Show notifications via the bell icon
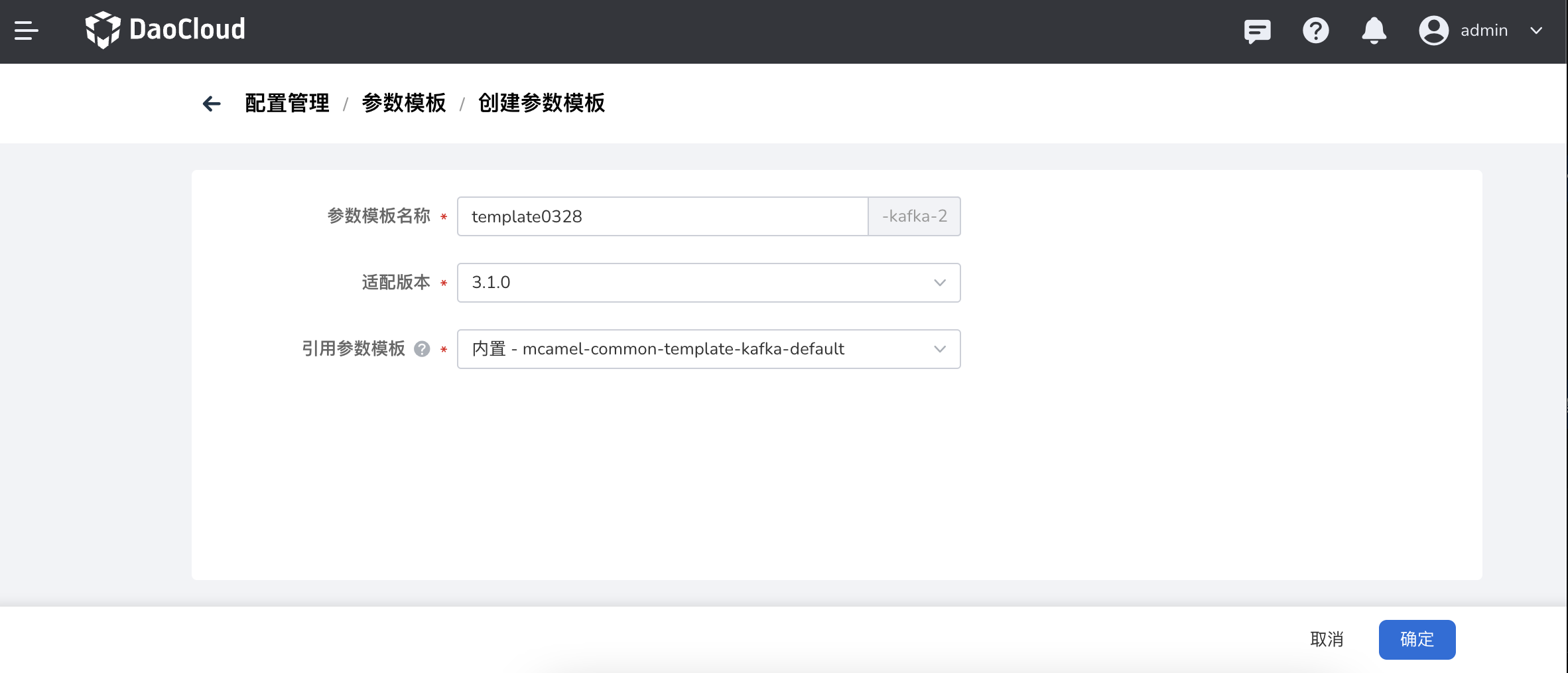The width and height of the screenshot is (1568, 673). 1374,31
